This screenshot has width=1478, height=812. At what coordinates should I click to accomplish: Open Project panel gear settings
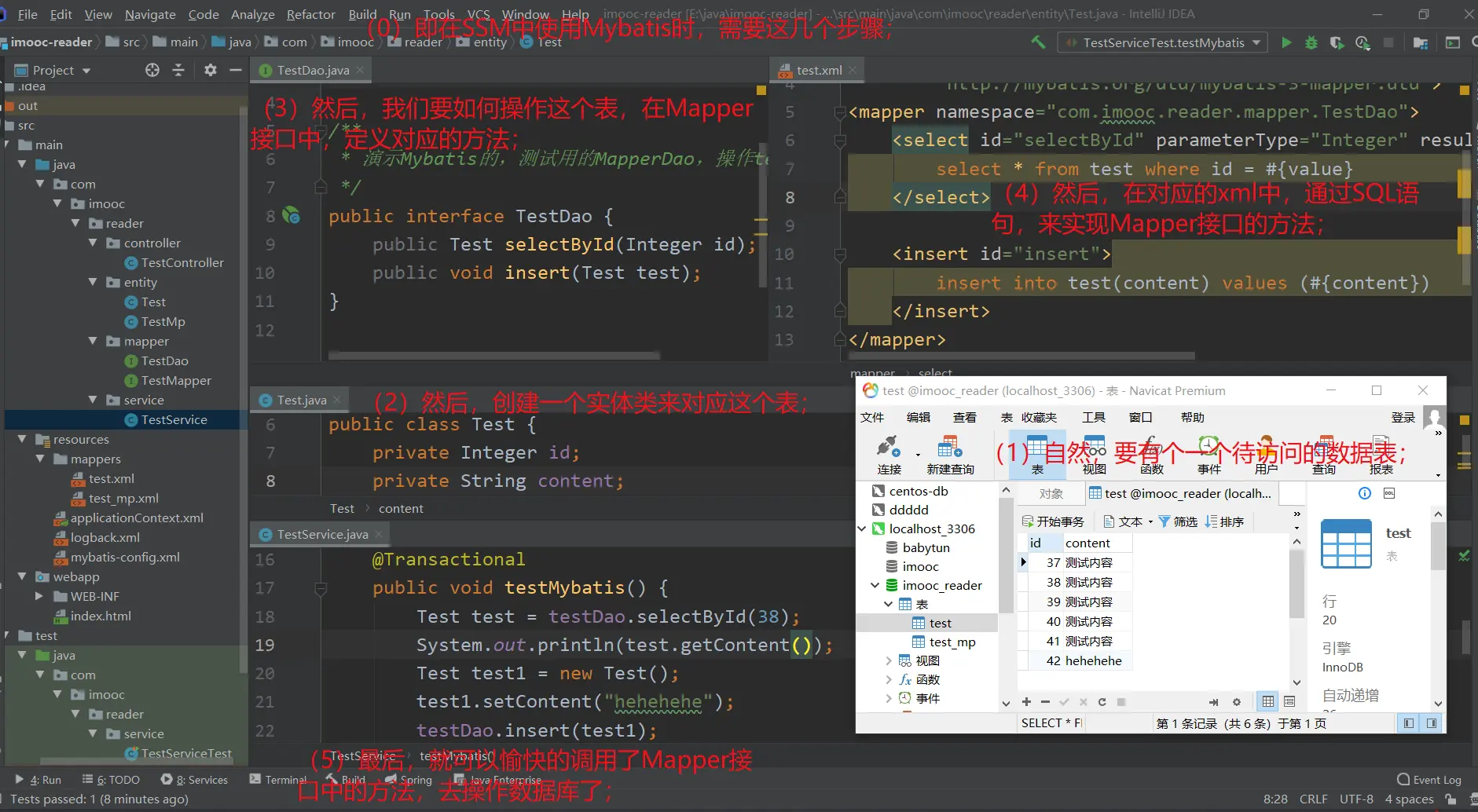pos(210,70)
